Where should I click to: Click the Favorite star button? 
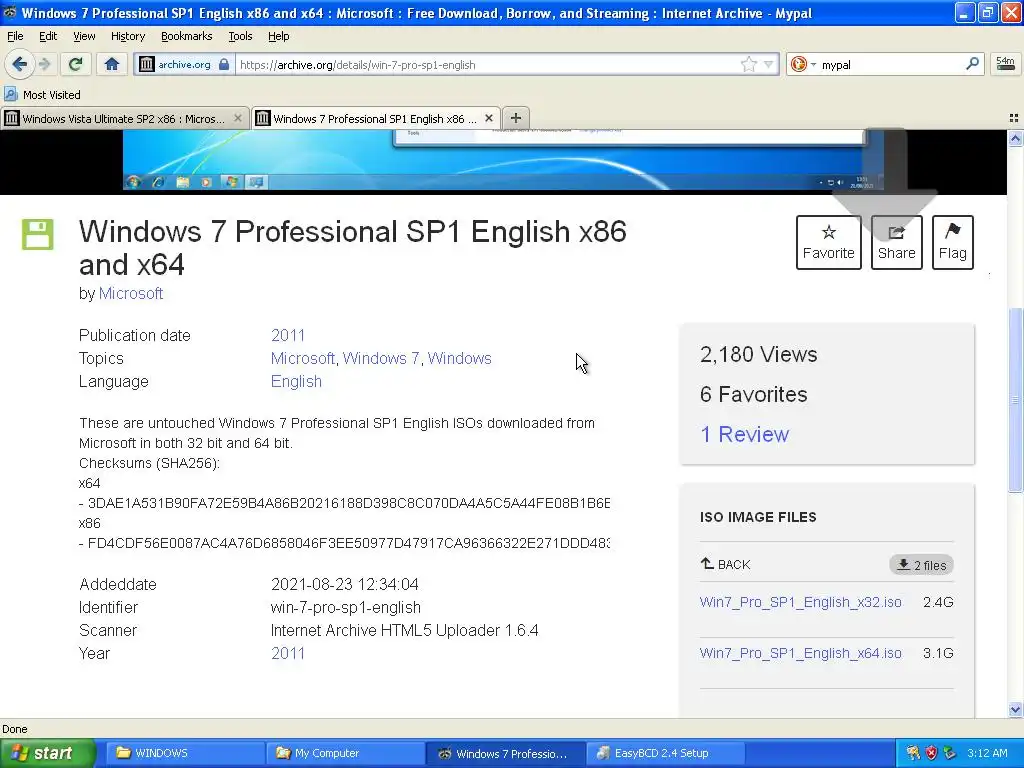click(x=828, y=242)
